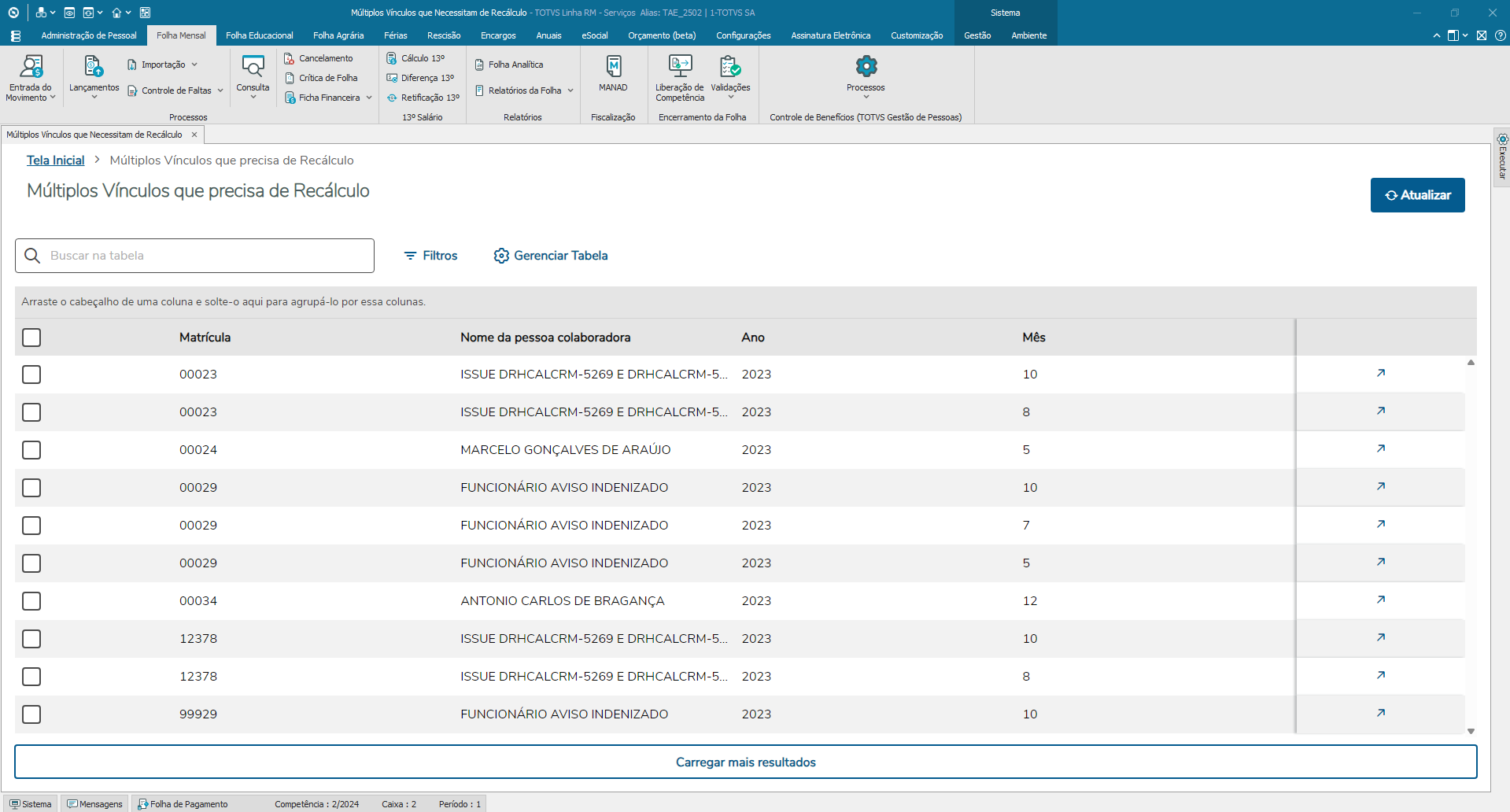Check the row for 00029 month 10
This screenshot has height=812, width=1510.
31,488
